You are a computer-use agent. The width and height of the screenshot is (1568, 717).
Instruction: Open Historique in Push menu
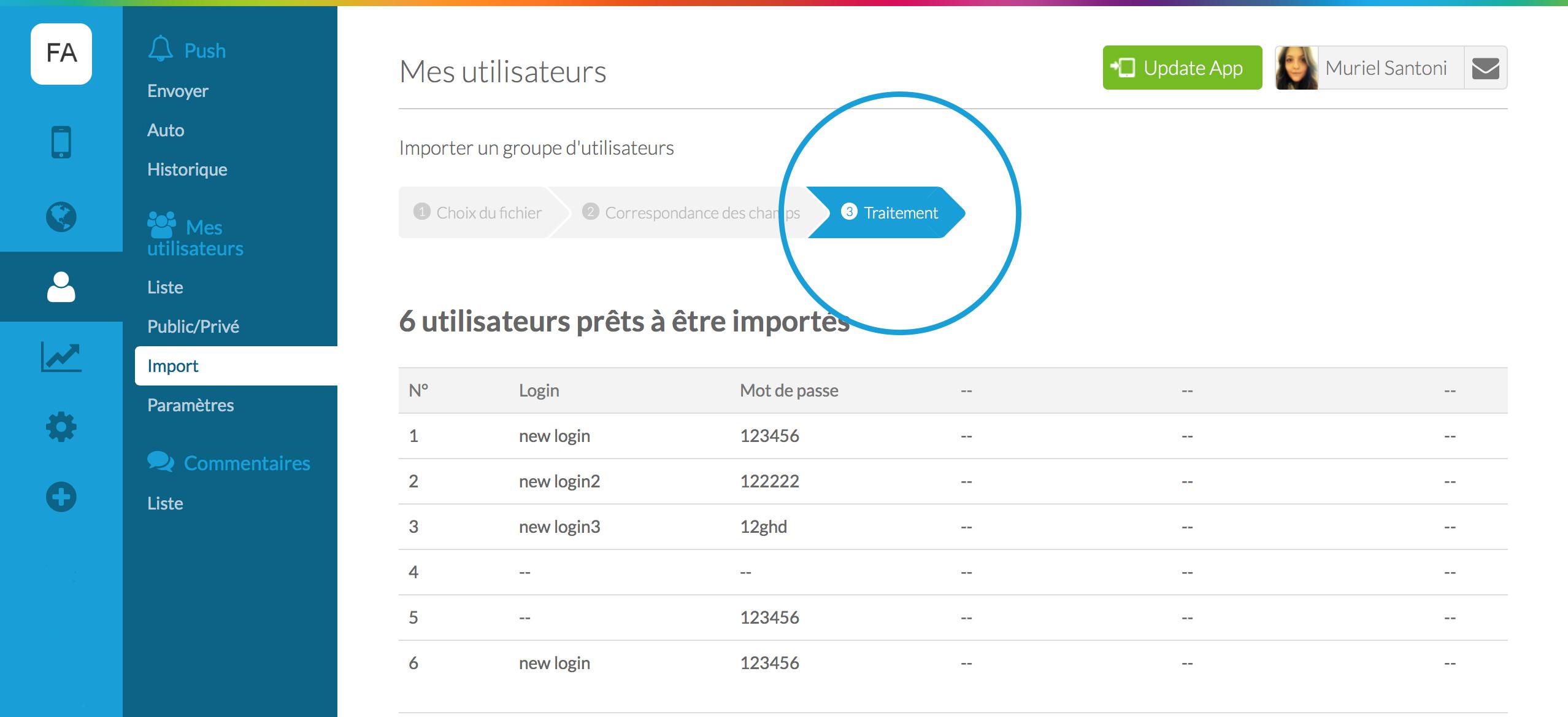pyautogui.click(x=187, y=169)
